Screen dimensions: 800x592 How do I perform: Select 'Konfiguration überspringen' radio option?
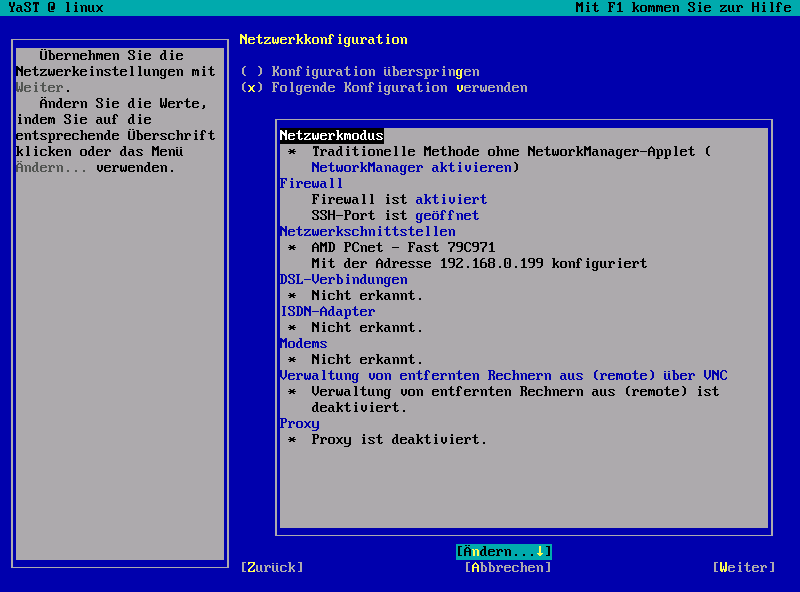point(360,71)
